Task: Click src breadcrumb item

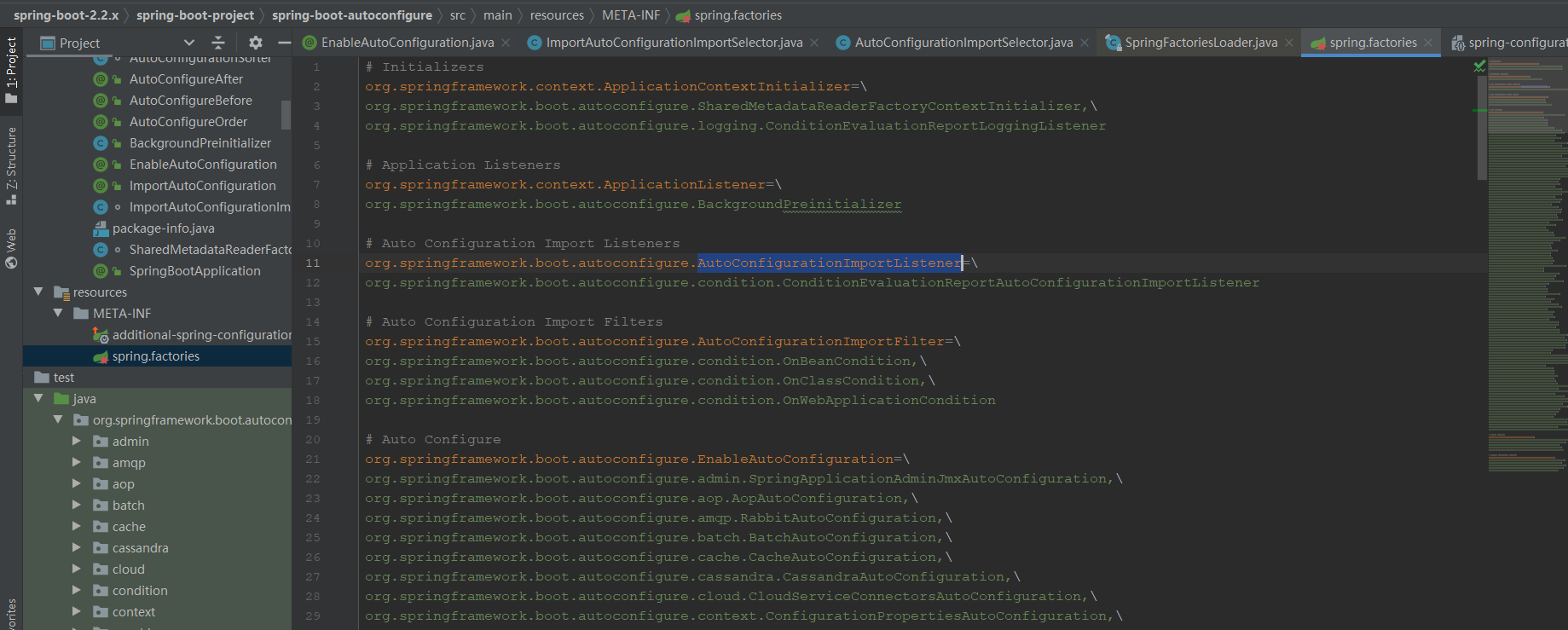Action: point(458,15)
